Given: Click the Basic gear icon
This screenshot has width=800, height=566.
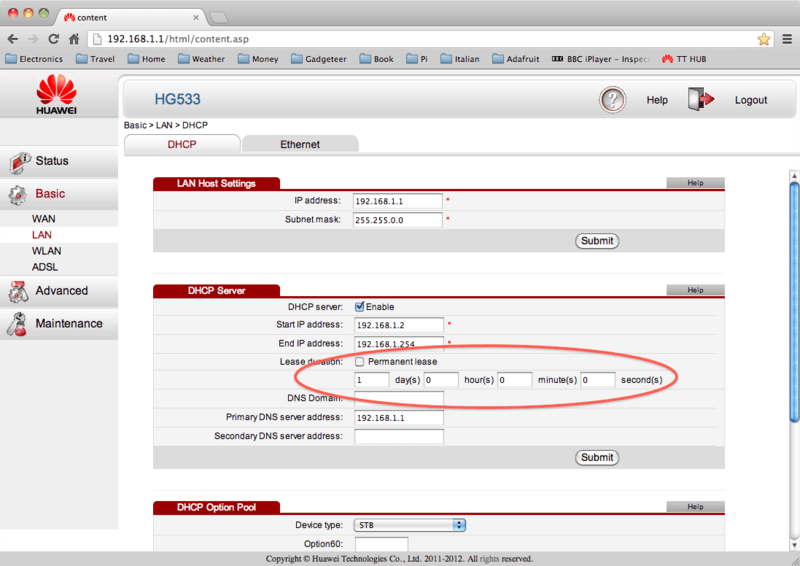Looking at the screenshot, I should tap(18, 194).
